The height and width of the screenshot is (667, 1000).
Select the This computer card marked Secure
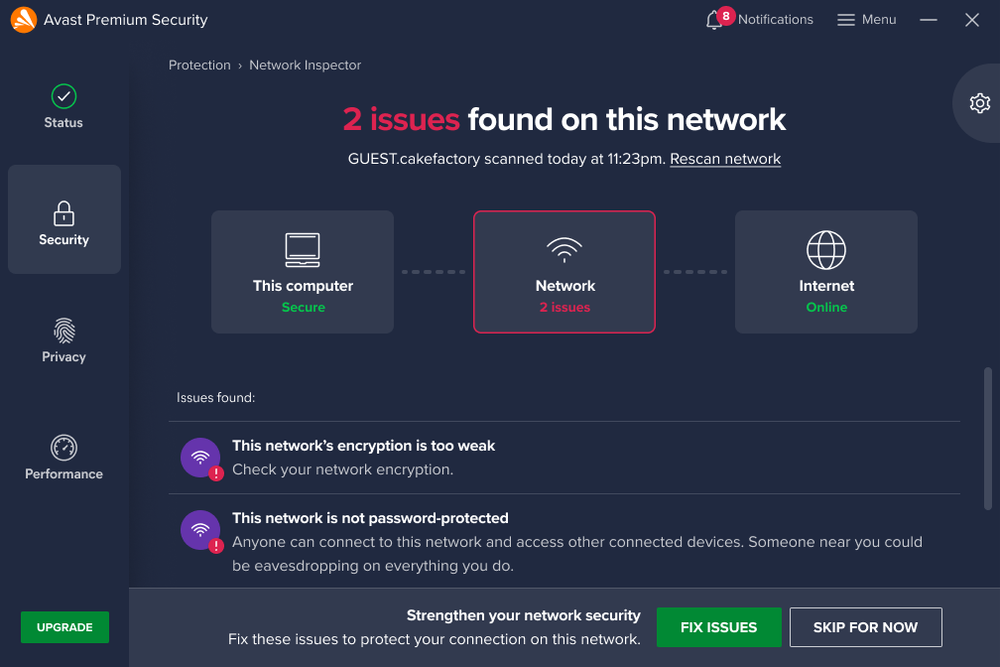tap(302, 271)
